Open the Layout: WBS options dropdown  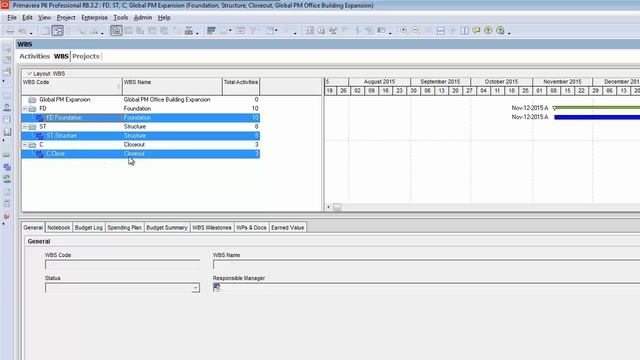(29, 73)
